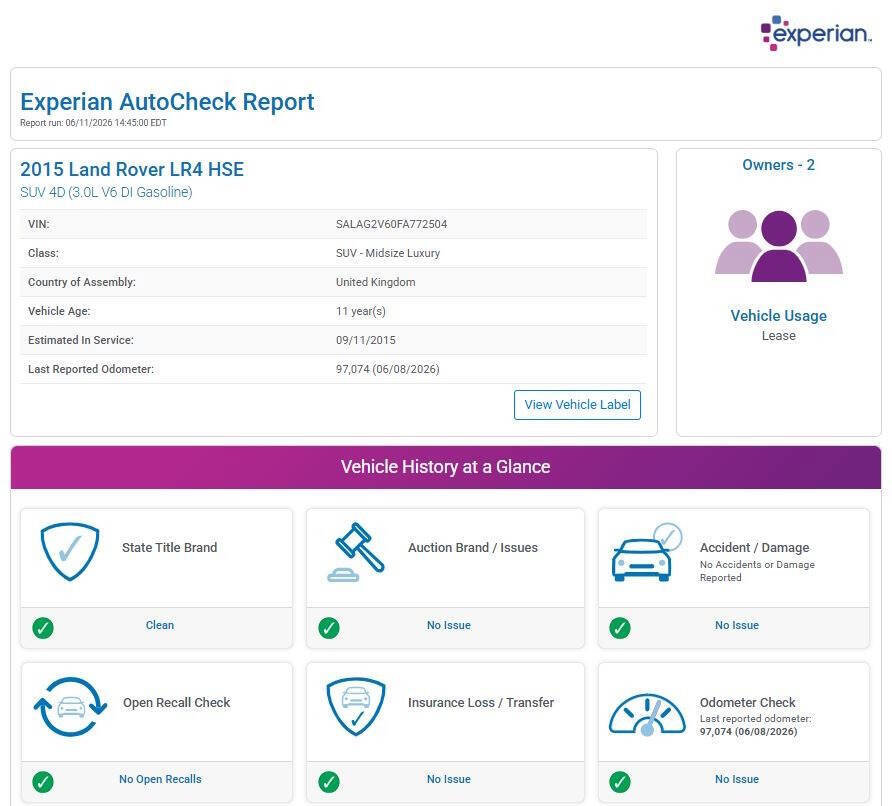Screen dimensions: 892x806
Task: Click the Estimated In Service label
Action: pyautogui.click(x=81, y=340)
